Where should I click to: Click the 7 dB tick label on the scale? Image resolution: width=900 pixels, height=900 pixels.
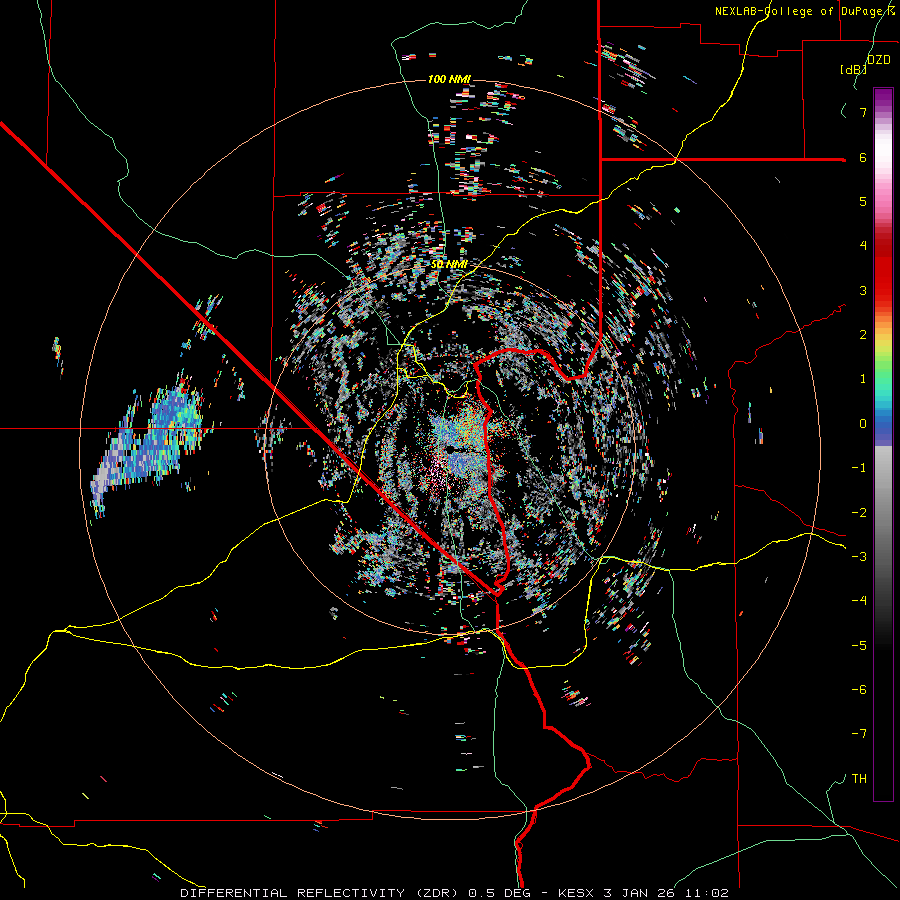(x=863, y=112)
